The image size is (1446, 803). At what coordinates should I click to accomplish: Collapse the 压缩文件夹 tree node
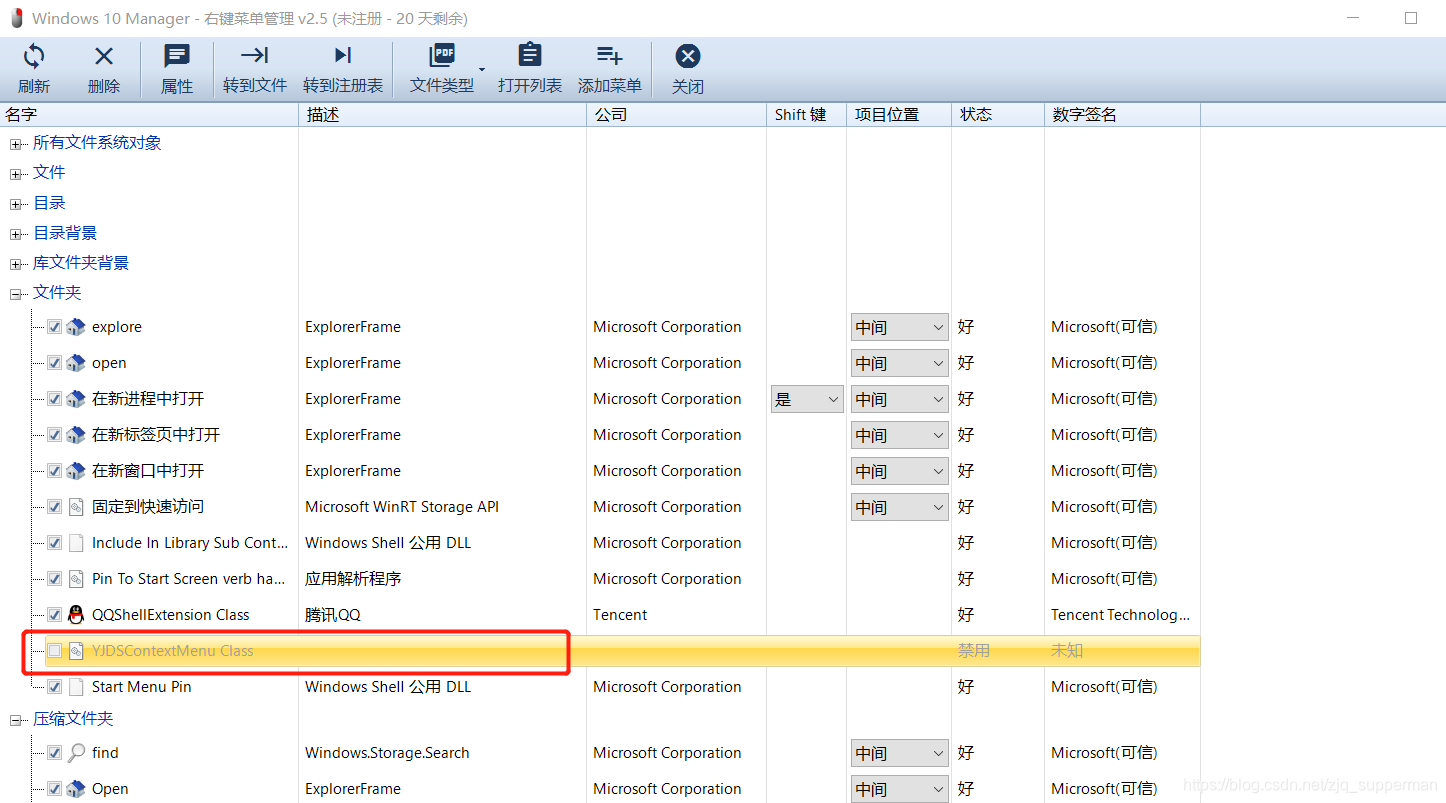click(15, 720)
